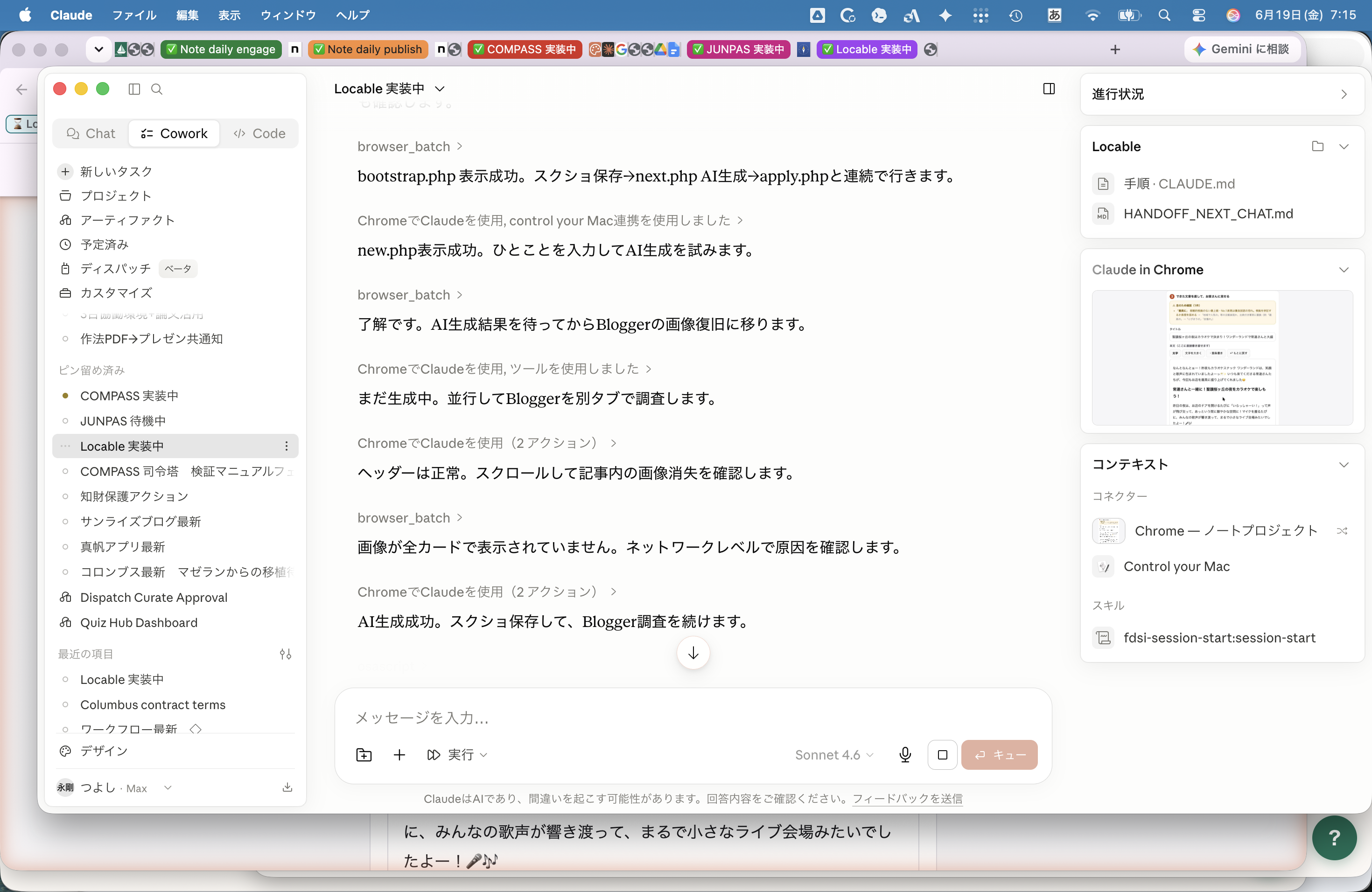The width and height of the screenshot is (1372, 892).
Task: Select the COMPASS 実装中 browser tab
Action: (525, 49)
